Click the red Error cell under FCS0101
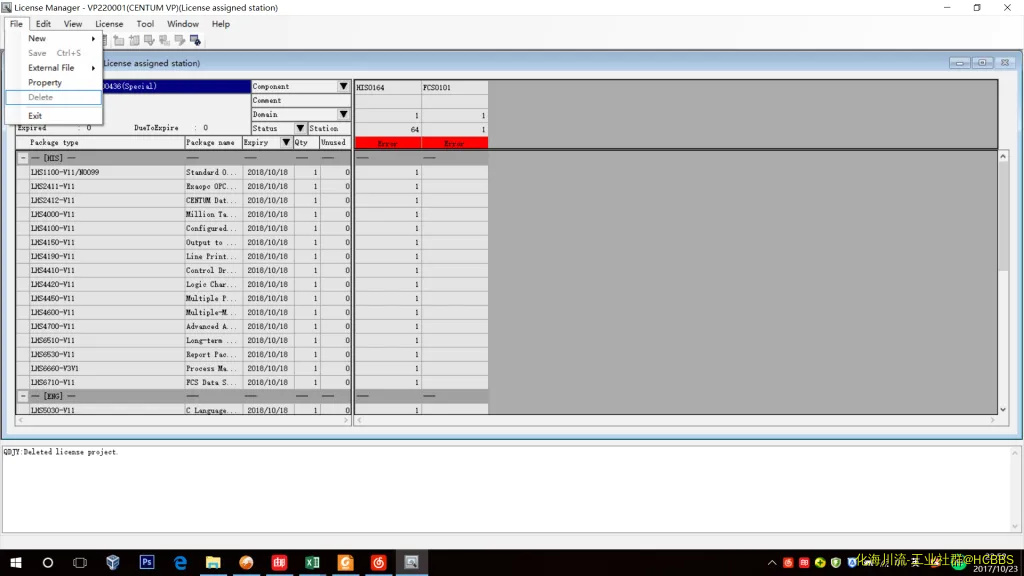1024x576 pixels. click(455, 143)
